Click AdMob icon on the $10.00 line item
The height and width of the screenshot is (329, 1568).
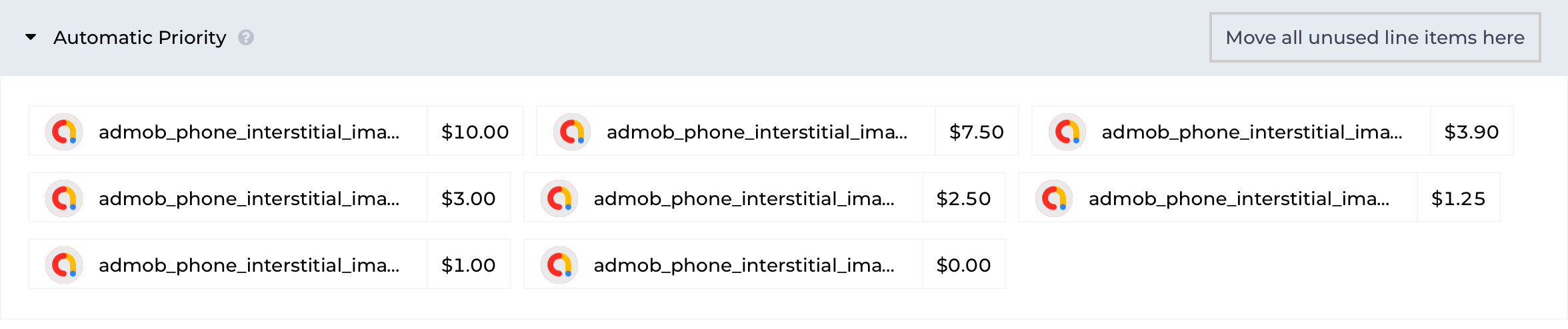pyautogui.click(x=64, y=132)
